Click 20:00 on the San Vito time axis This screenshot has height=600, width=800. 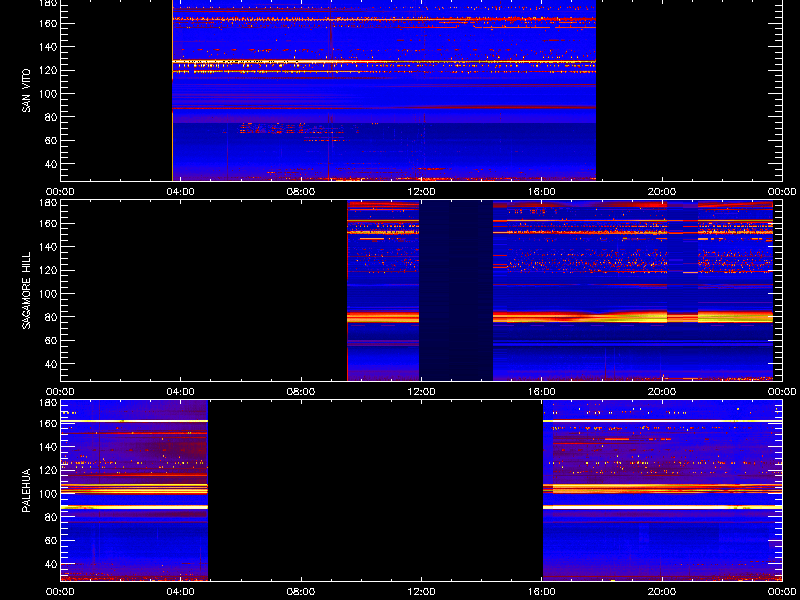(x=662, y=192)
